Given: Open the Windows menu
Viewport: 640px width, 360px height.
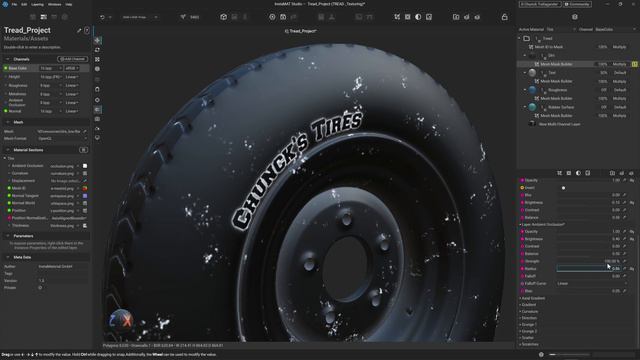Looking at the screenshot, I should (54, 4).
